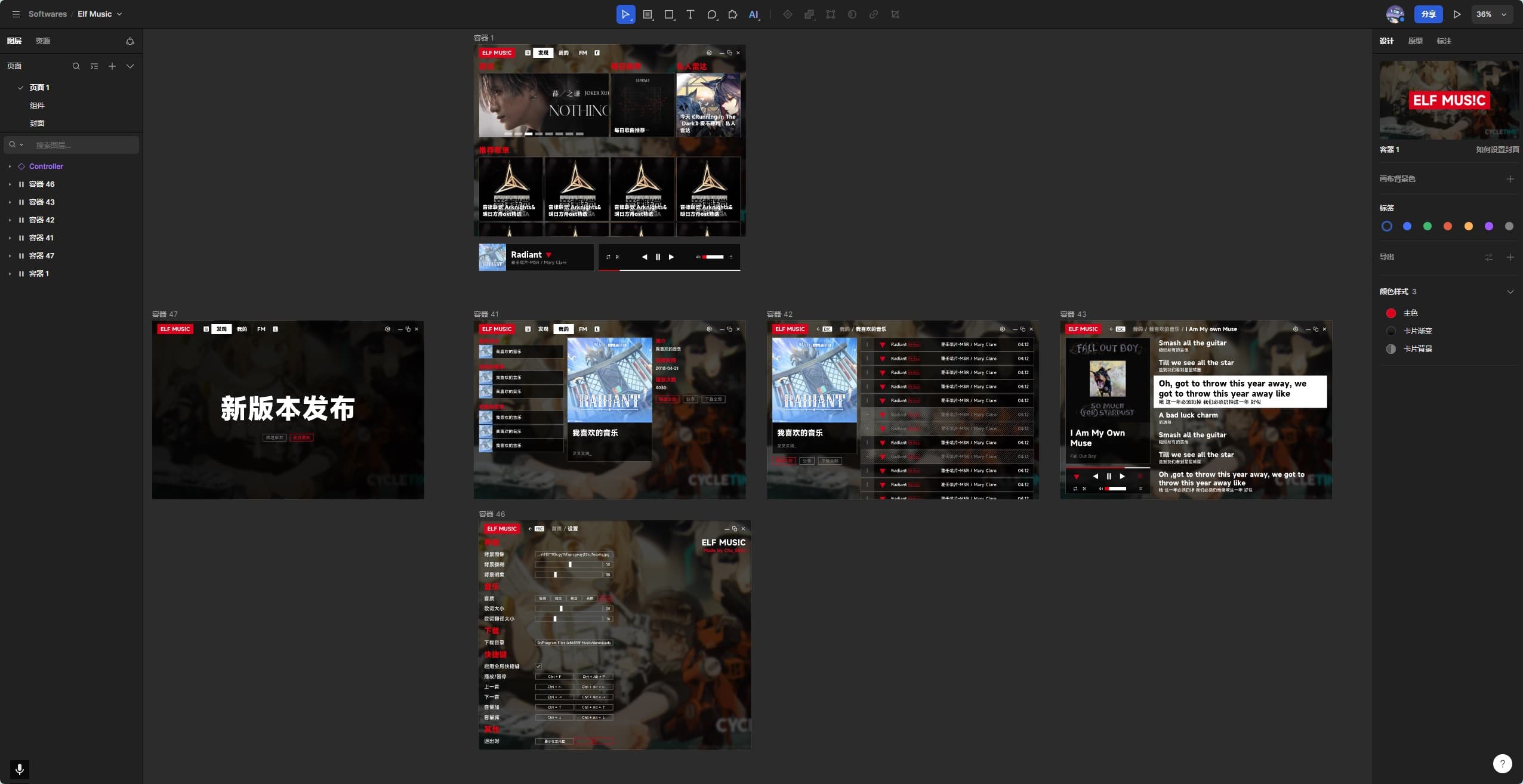Select the green tag color
The width and height of the screenshot is (1523, 784).
click(1427, 226)
